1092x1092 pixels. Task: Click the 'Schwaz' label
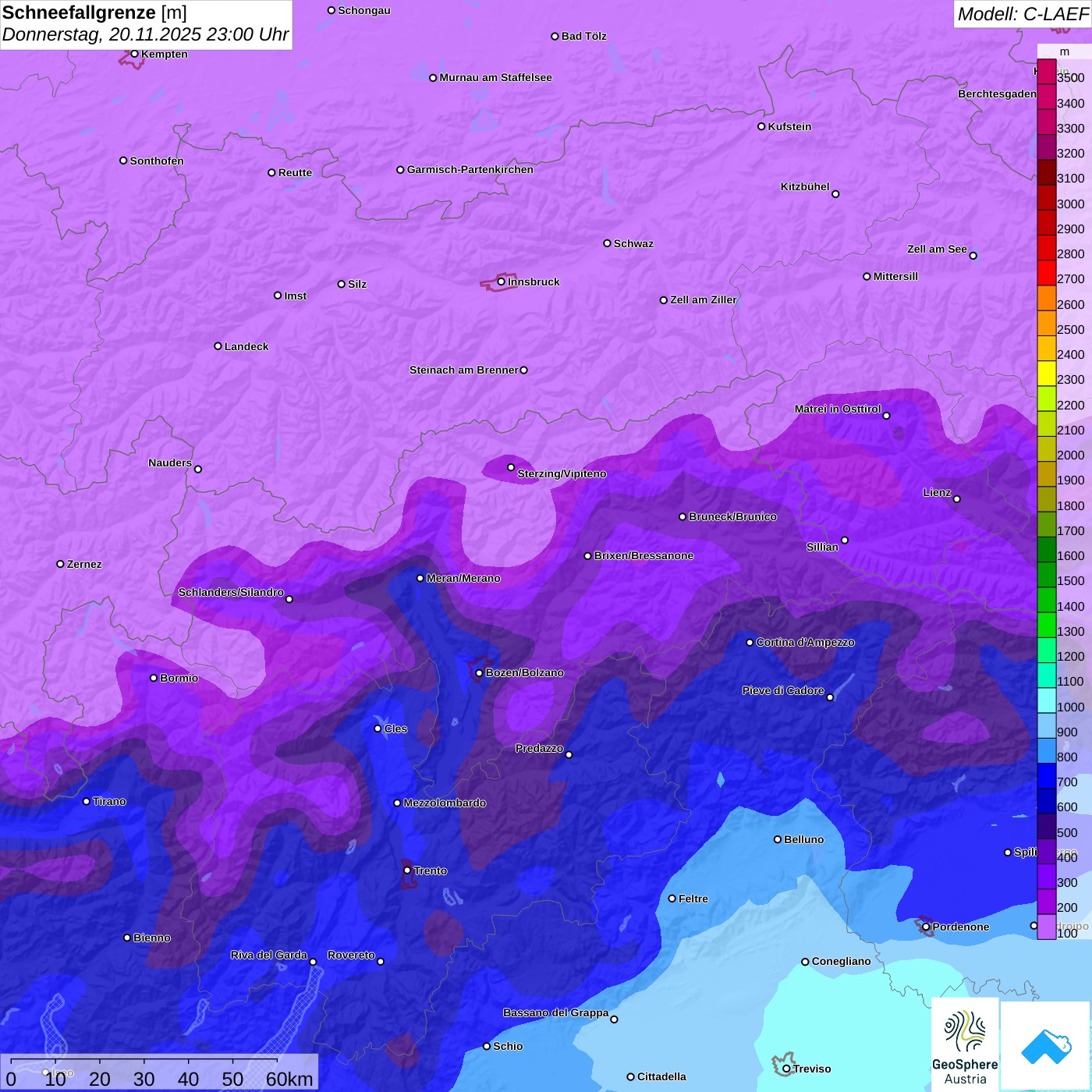(x=633, y=243)
